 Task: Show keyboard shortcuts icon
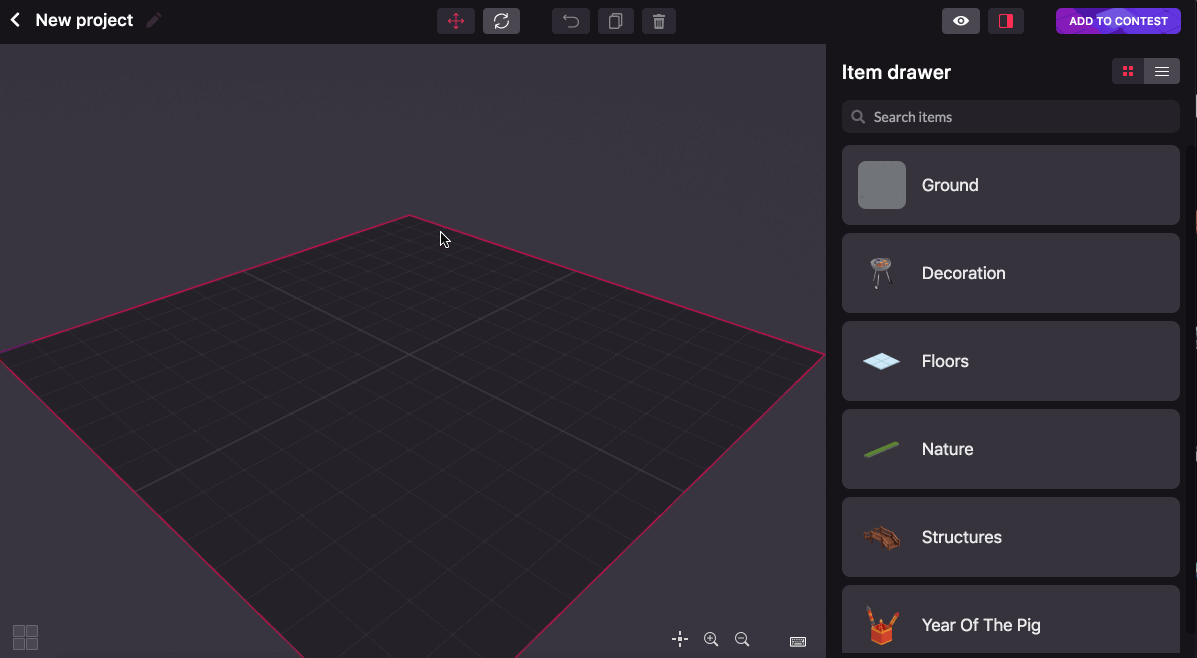tap(798, 641)
